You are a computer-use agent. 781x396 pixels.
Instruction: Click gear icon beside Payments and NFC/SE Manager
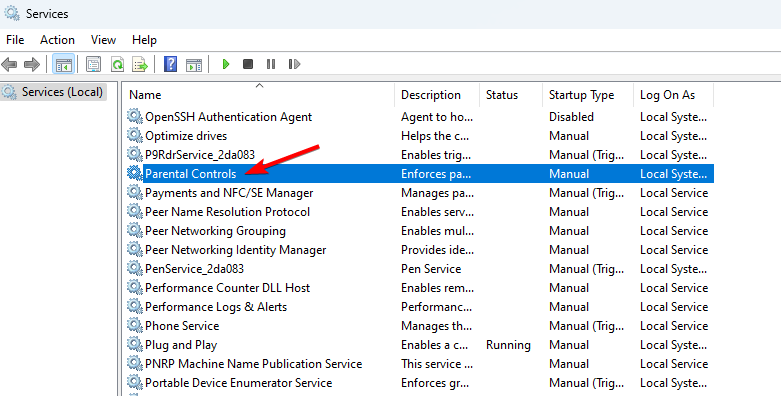134,192
